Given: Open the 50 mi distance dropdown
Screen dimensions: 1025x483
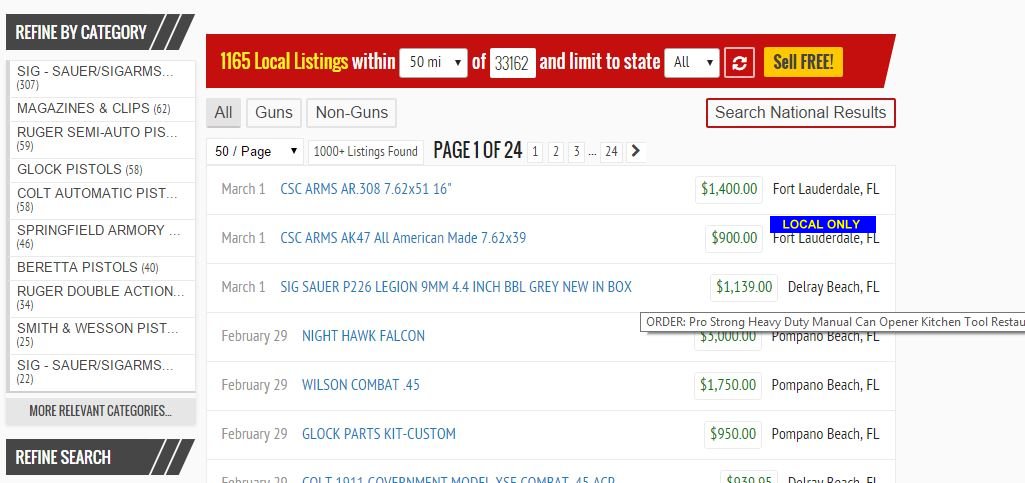Looking at the screenshot, I should pos(433,62).
